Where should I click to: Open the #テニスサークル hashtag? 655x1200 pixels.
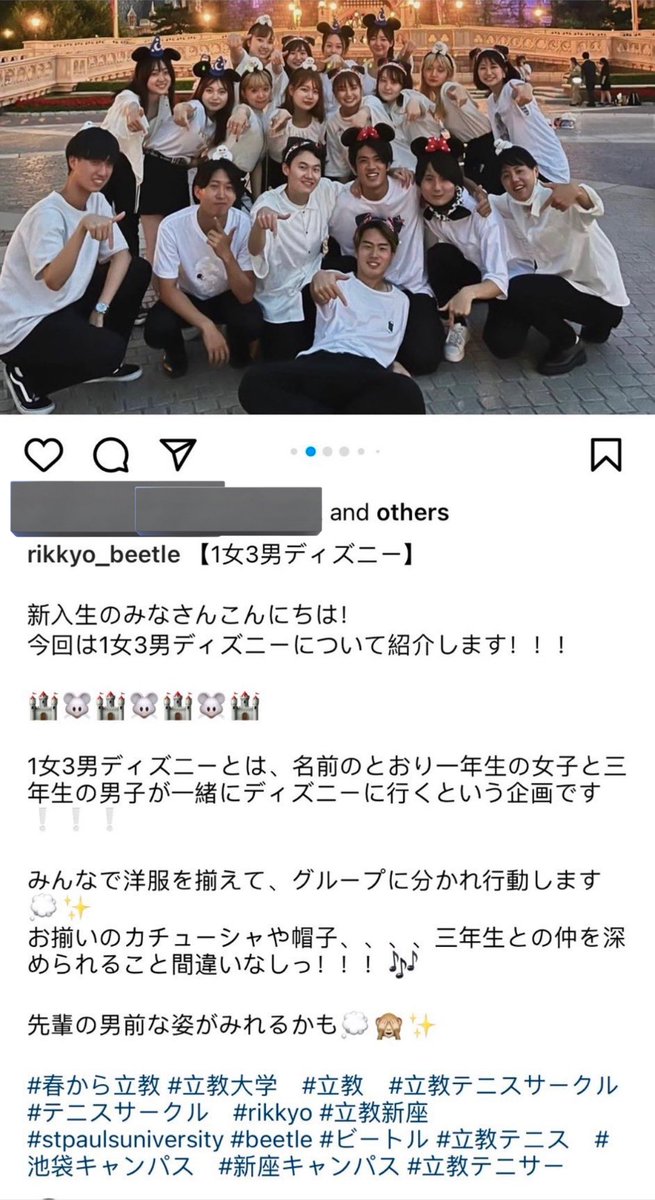pos(118,1112)
